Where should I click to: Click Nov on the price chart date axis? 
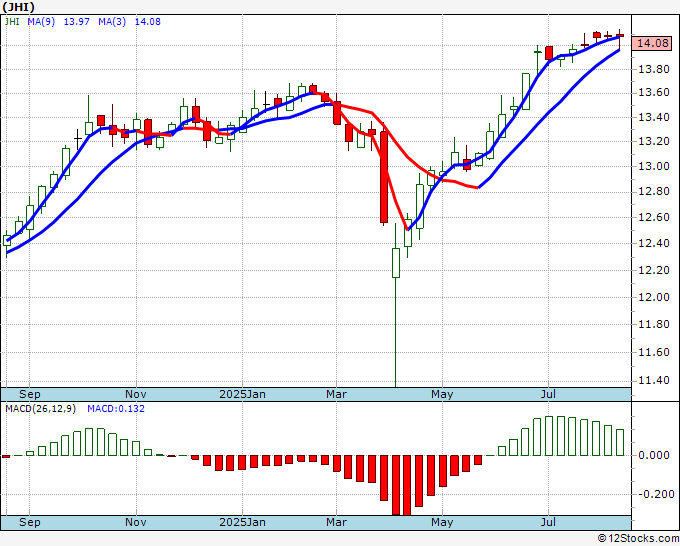point(136,394)
